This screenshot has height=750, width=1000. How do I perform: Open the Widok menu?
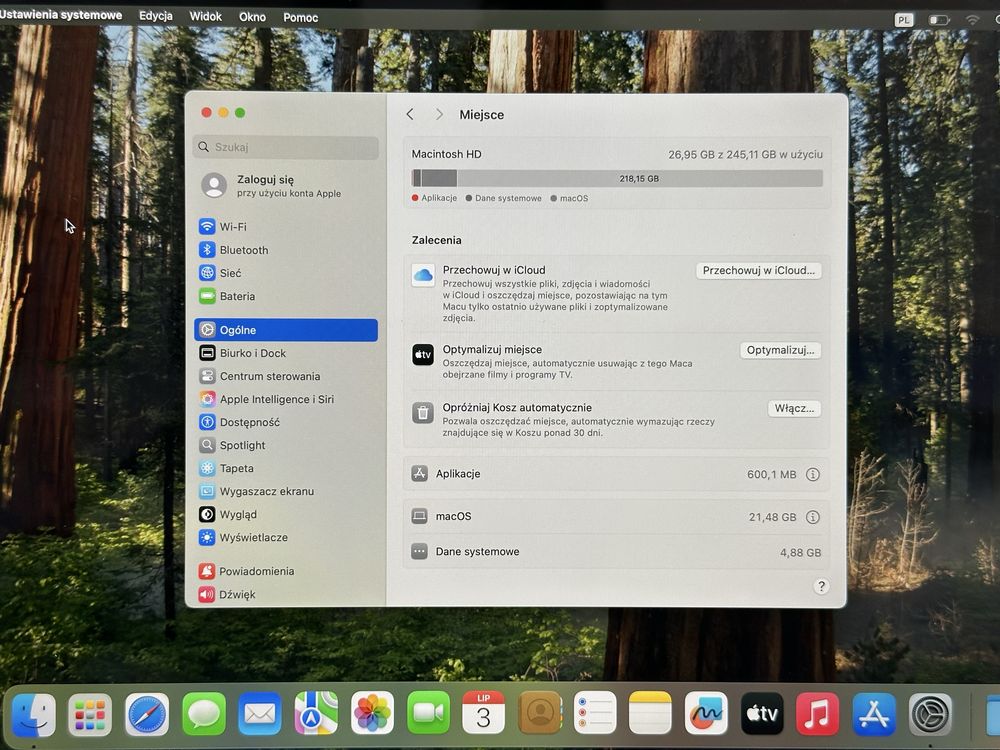coord(205,17)
